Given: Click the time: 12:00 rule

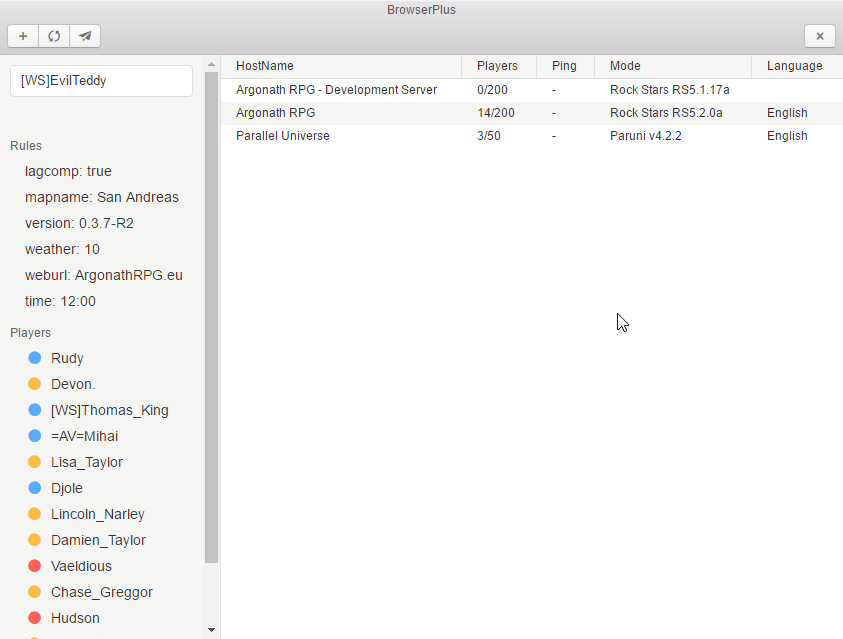Looking at the screenshot, I should (x=60, y=301).
